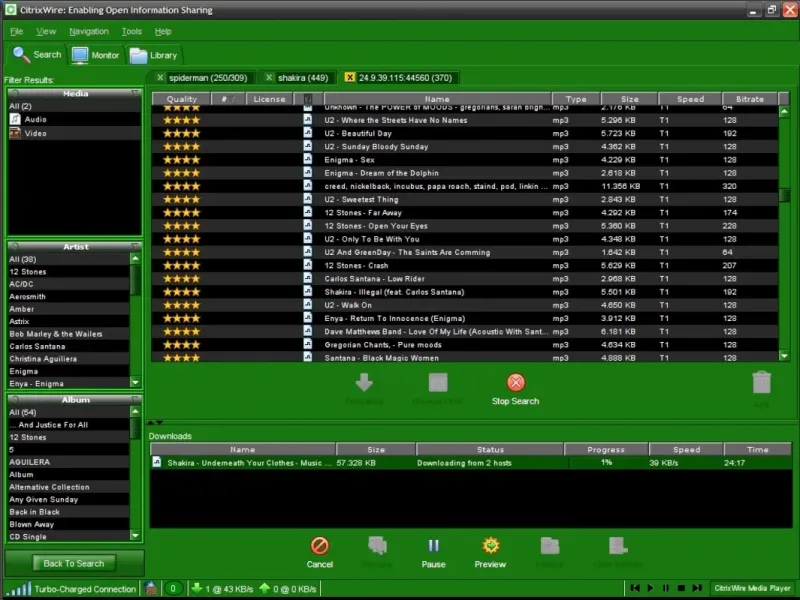Click the Album list scroll-down arrow
Image resolution: width=800 pixels, height=600 pixels.
point(135,536)
